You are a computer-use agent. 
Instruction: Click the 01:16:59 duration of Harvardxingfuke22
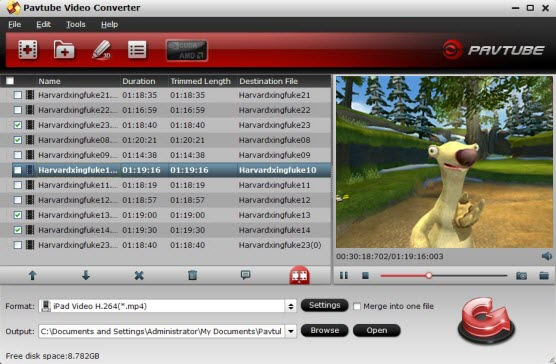click(x=139, y=110)
